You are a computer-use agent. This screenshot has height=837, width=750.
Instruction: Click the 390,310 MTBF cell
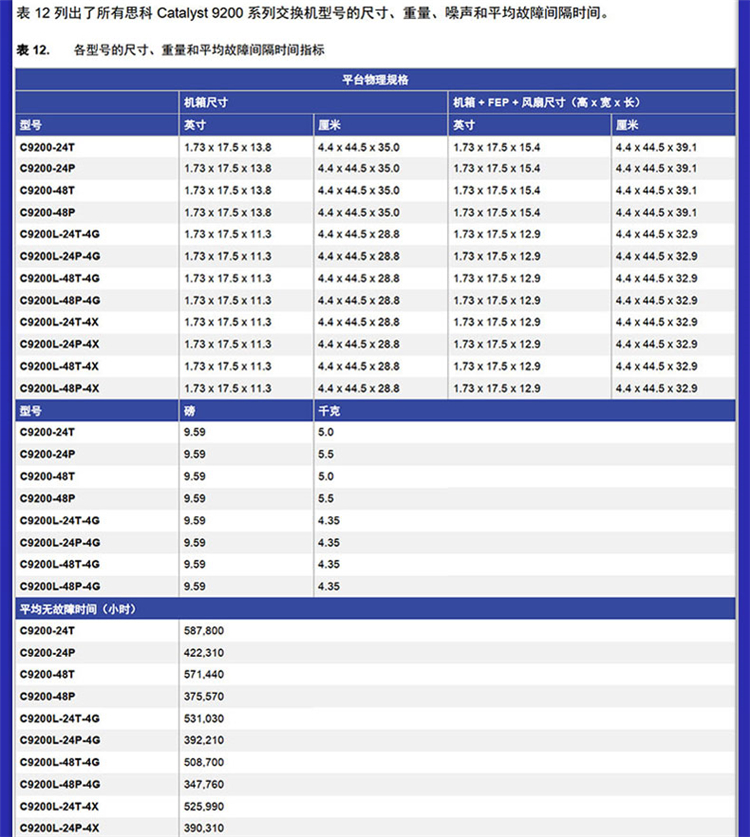pos(205,828)
